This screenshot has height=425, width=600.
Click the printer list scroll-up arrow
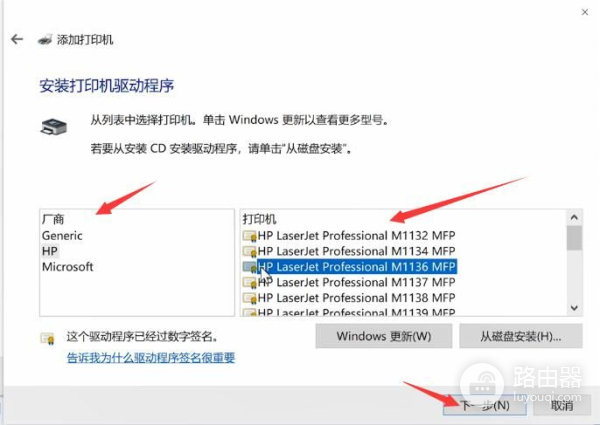[x=574, y=218]
